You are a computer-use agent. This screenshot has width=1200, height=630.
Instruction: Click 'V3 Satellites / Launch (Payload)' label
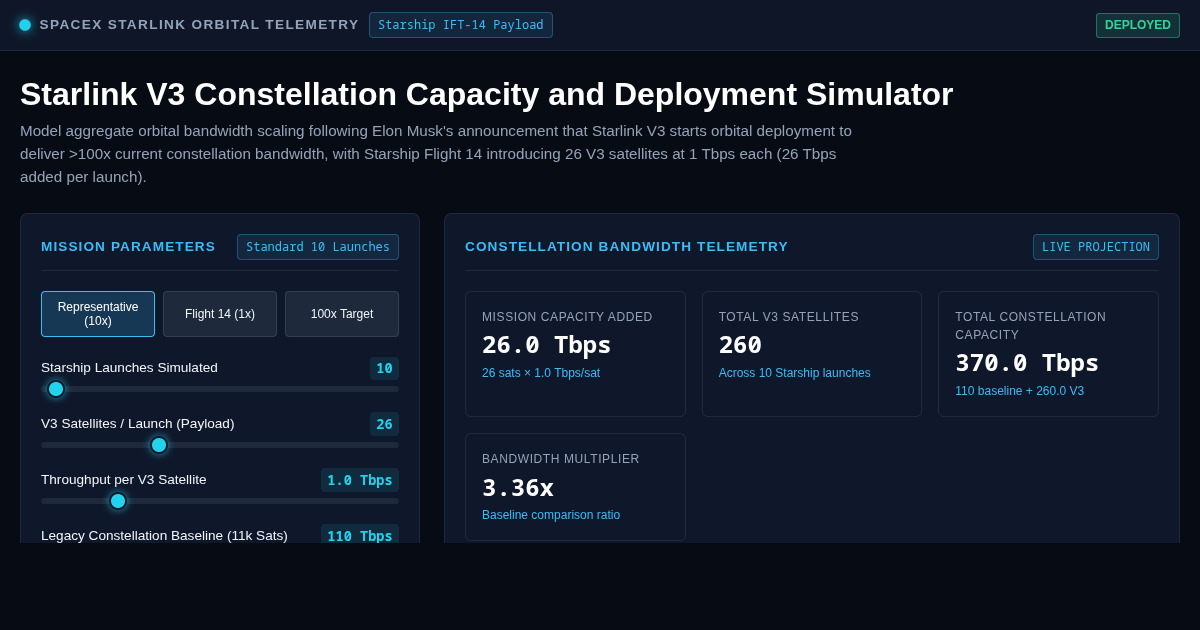point(138,424)
